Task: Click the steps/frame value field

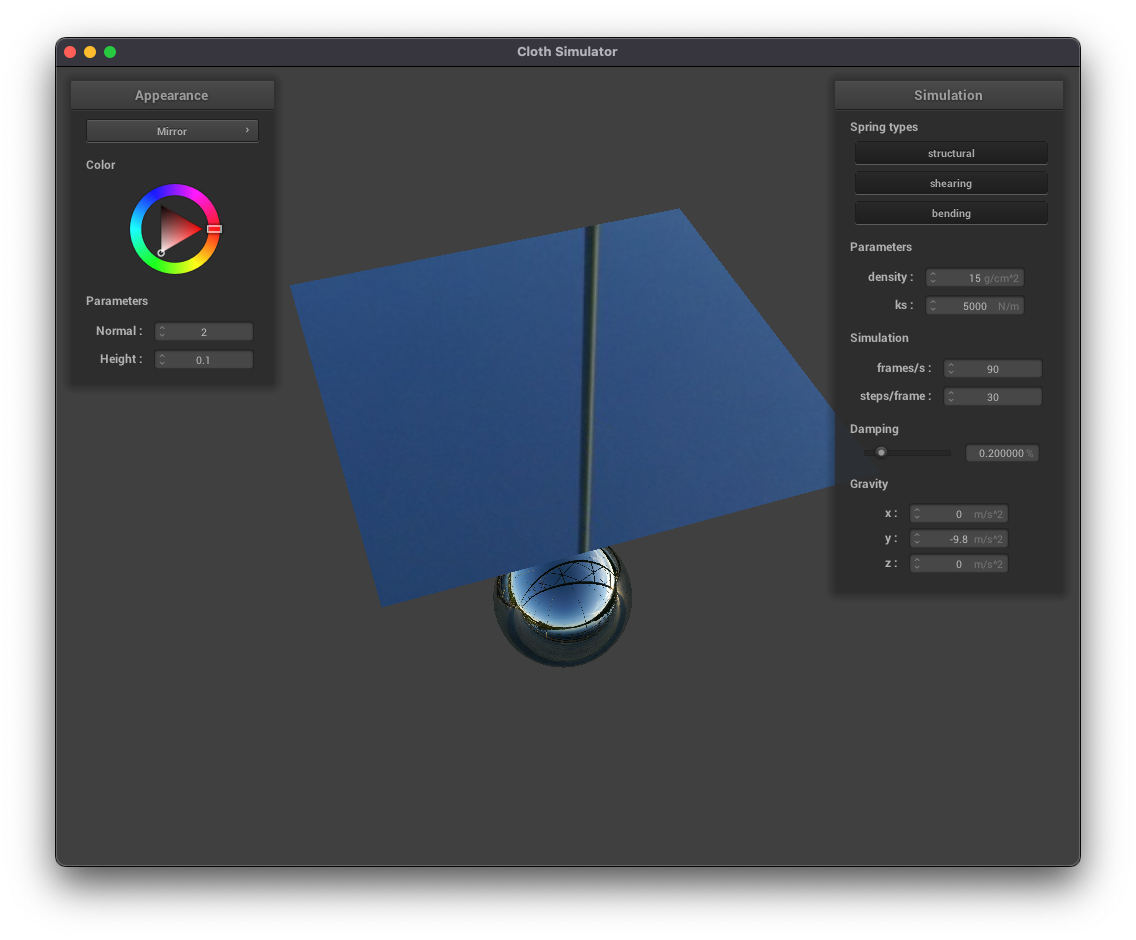Action: (993, 397)
